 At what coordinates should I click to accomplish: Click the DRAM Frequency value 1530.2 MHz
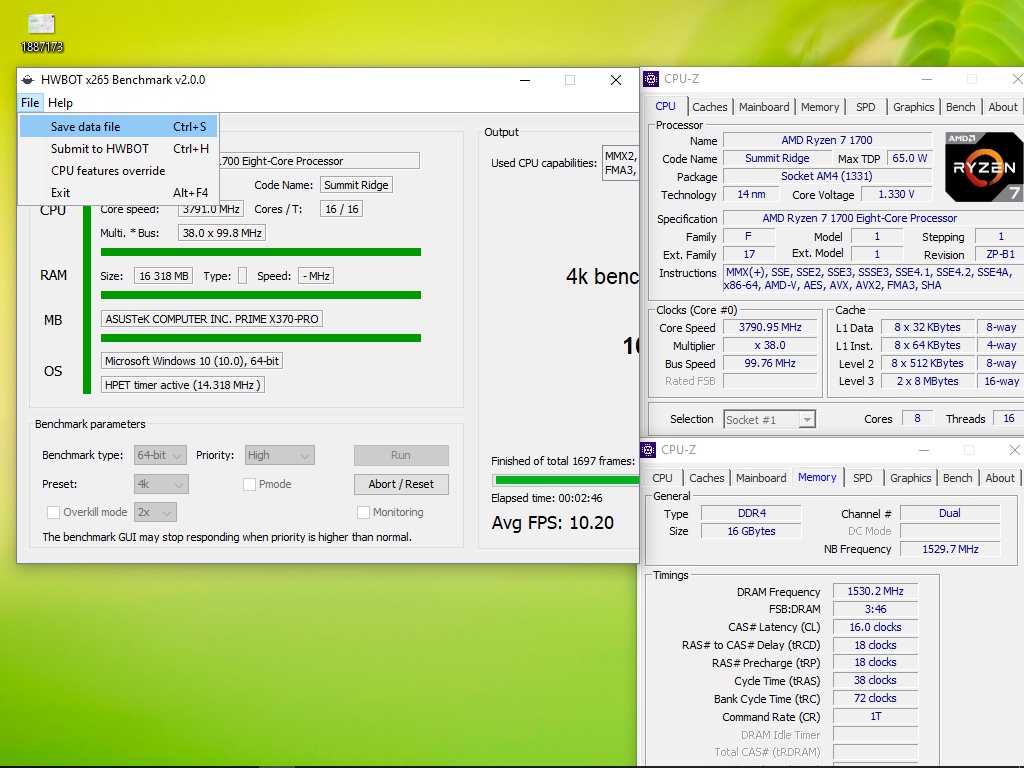pos(875,592)
